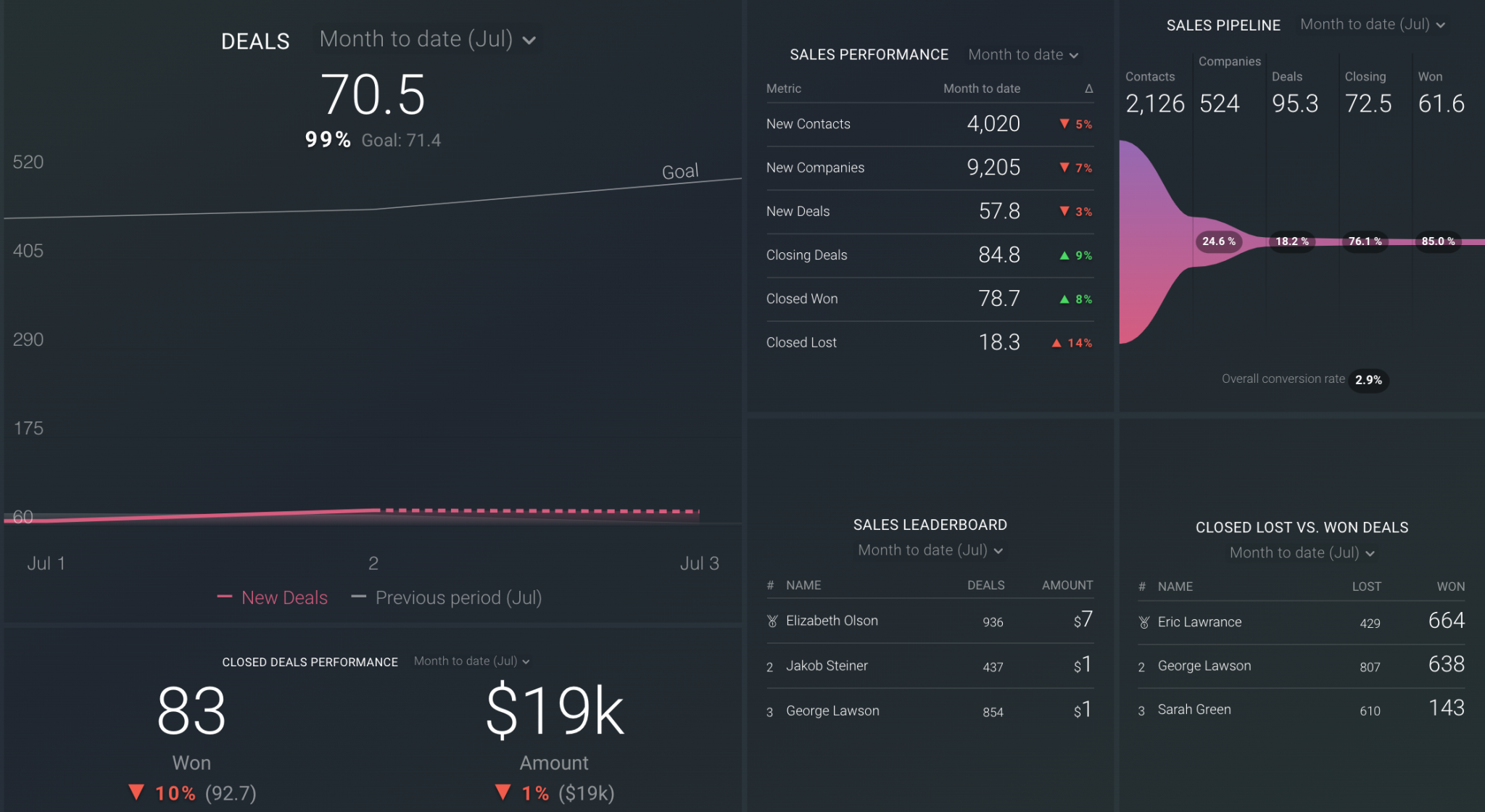Open the Sales Pipeline date range selector
The height and width of the screenshot is (812, 1485).
(x=1373, y=24)
